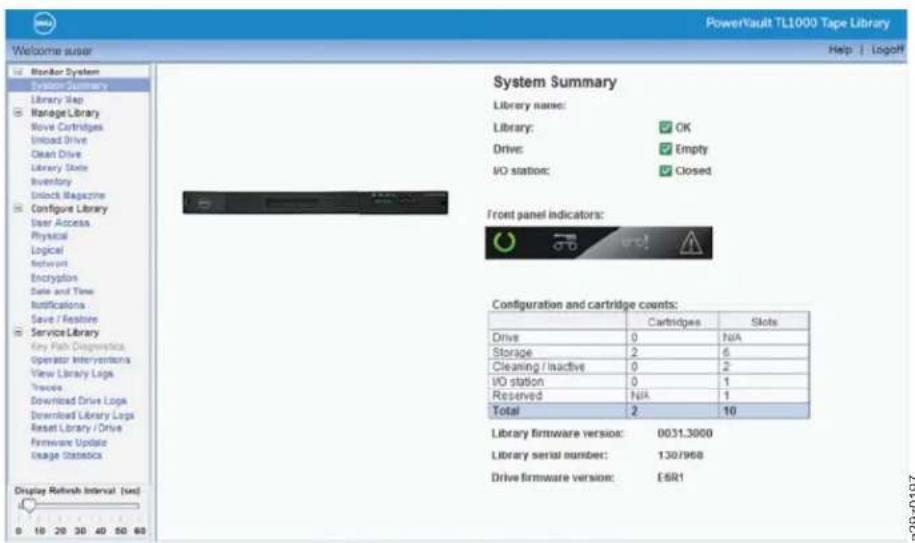This screenshot has height=543, width=915.
Task: Open Usage Statistics
Action: tap(66, 456)
